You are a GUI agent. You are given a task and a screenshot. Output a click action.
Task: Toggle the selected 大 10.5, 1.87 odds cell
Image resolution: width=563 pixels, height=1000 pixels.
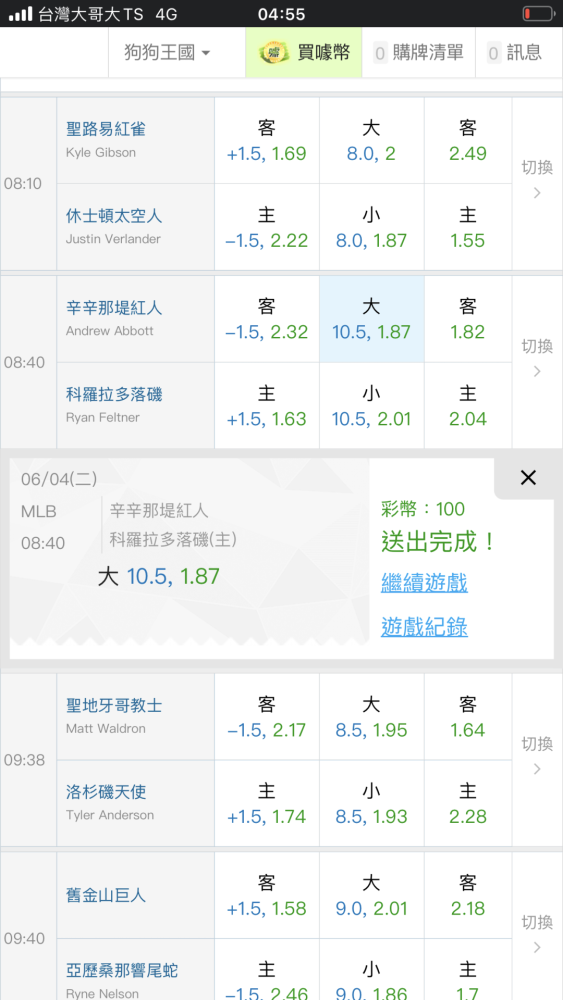pyautogui.click(x=372, y=319)
